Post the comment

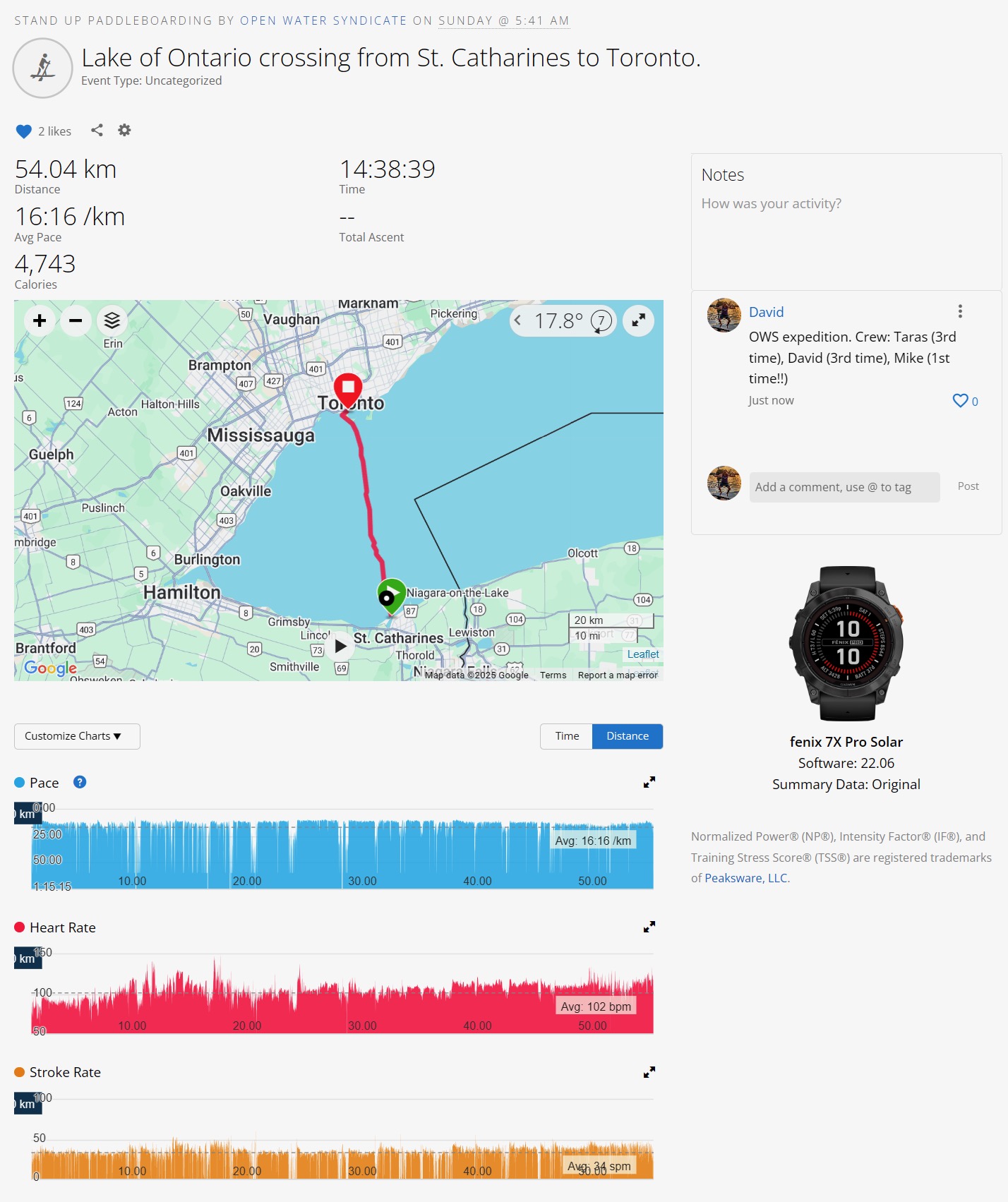point(968,486)
